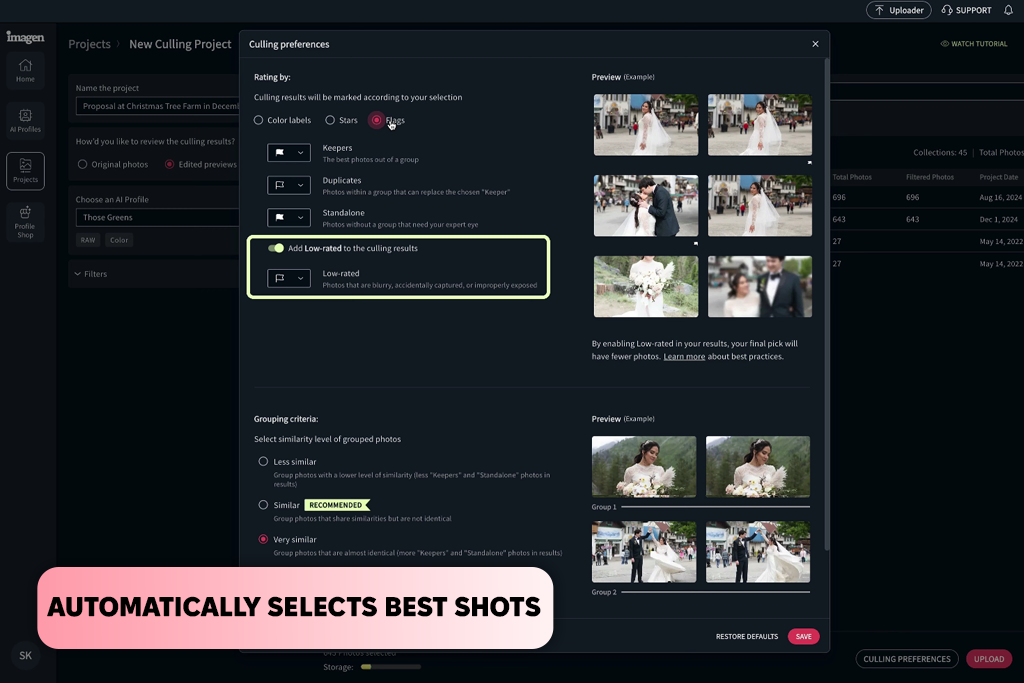Click bride with bouquet preview thumbnail
The width and height of the screenshot is (1024, 683).
click(646, 287)
